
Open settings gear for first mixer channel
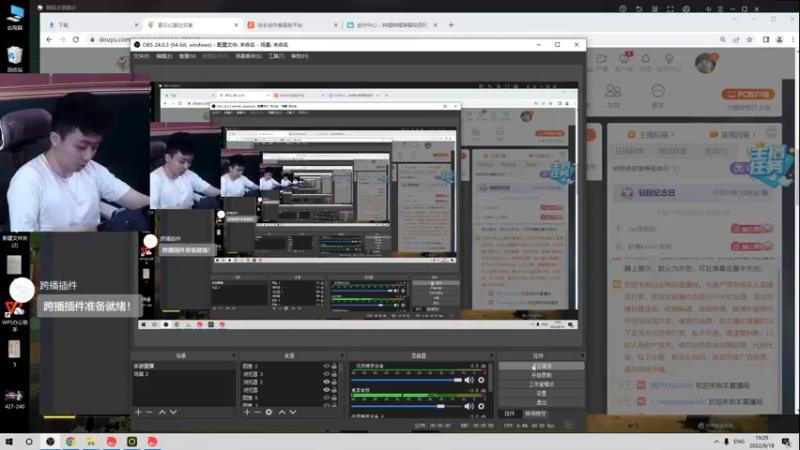(481, 380)
